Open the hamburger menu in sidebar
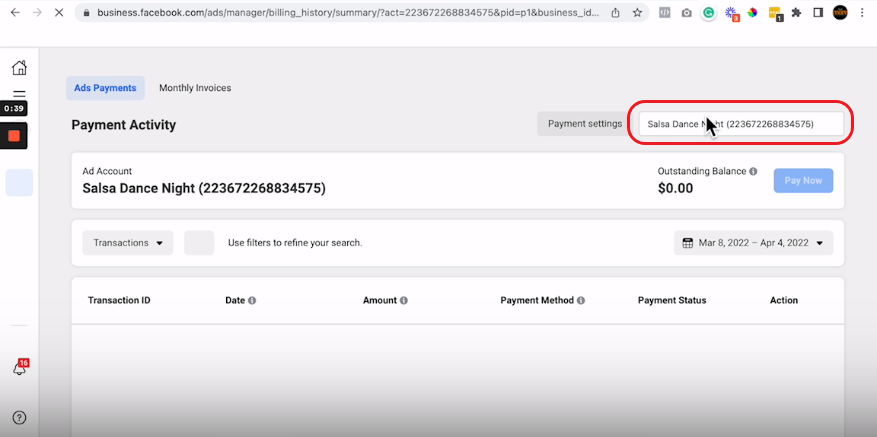The image size is (877, 437). point(19,94)
